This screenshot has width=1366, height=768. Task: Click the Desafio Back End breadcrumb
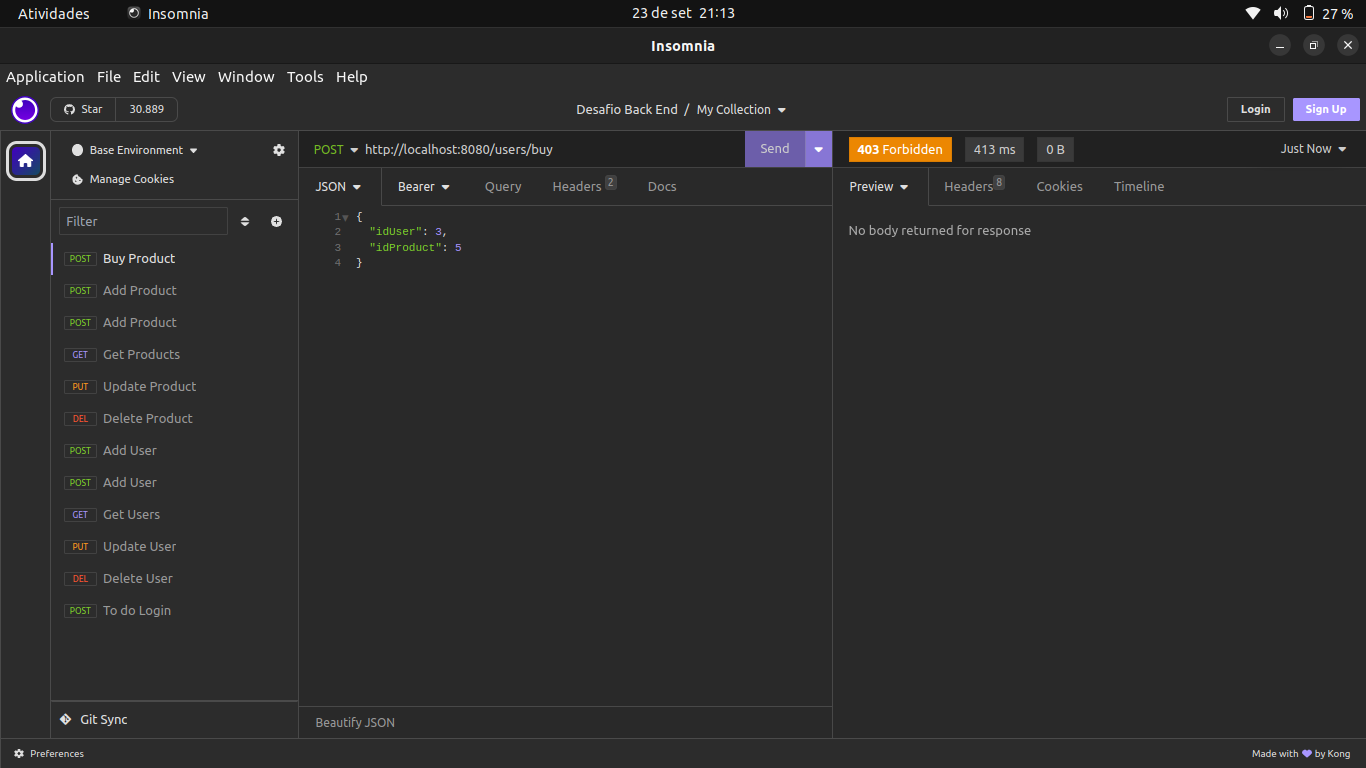(x=627, y=110)
